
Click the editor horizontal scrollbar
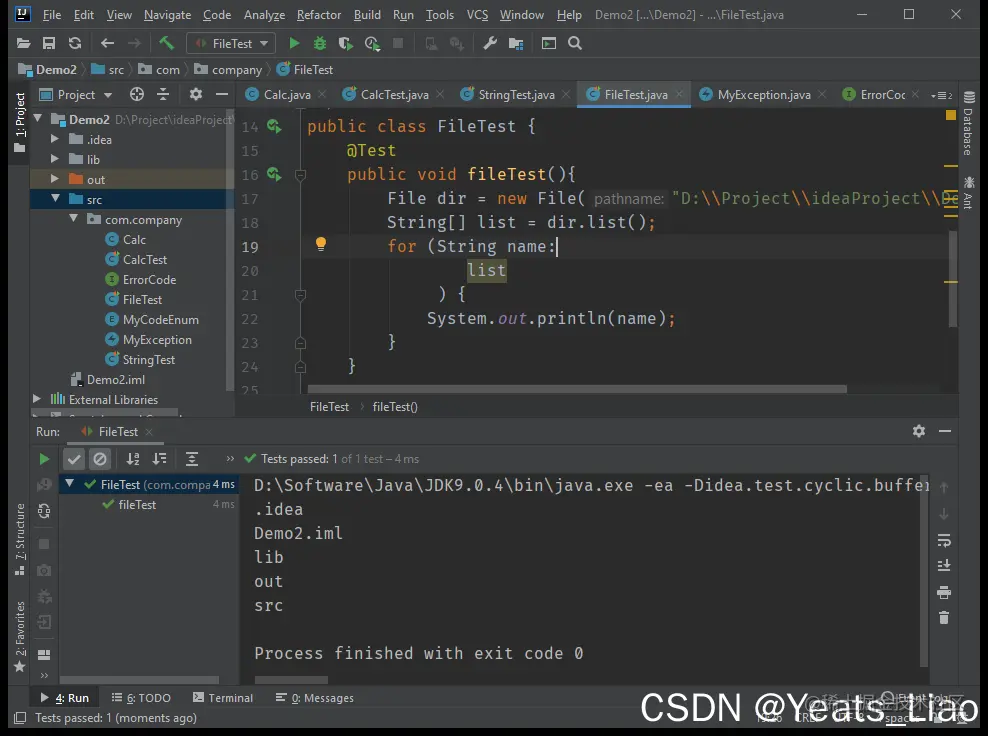click(x=577, y=389)
